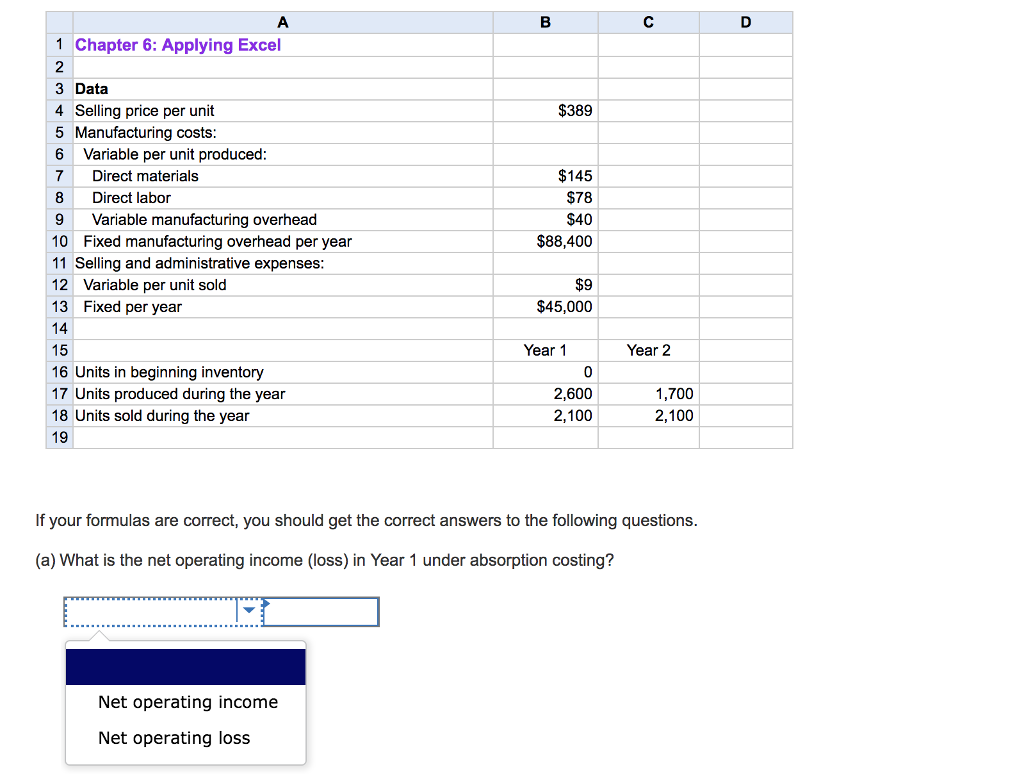Select Net operating income option
The height and width of the screenshot is (774, 1024).
pyautogui.click(x=187, y=702)
